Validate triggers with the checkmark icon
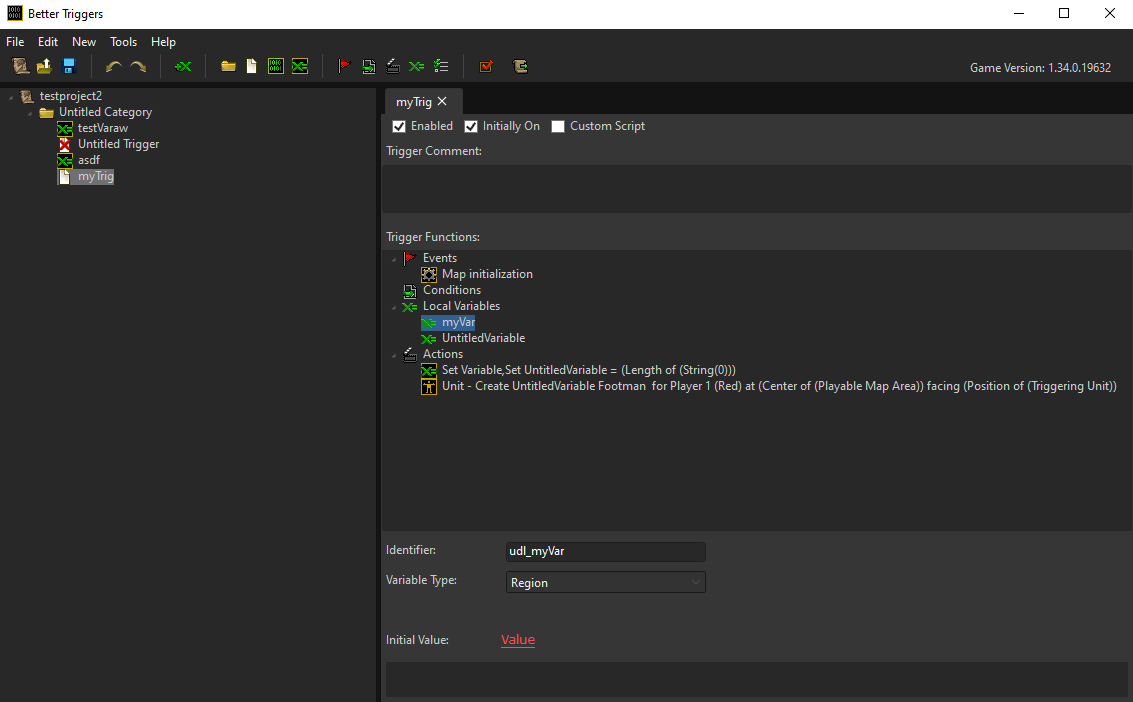Screen dimensions: 1133x702 [x=486, y=66]
